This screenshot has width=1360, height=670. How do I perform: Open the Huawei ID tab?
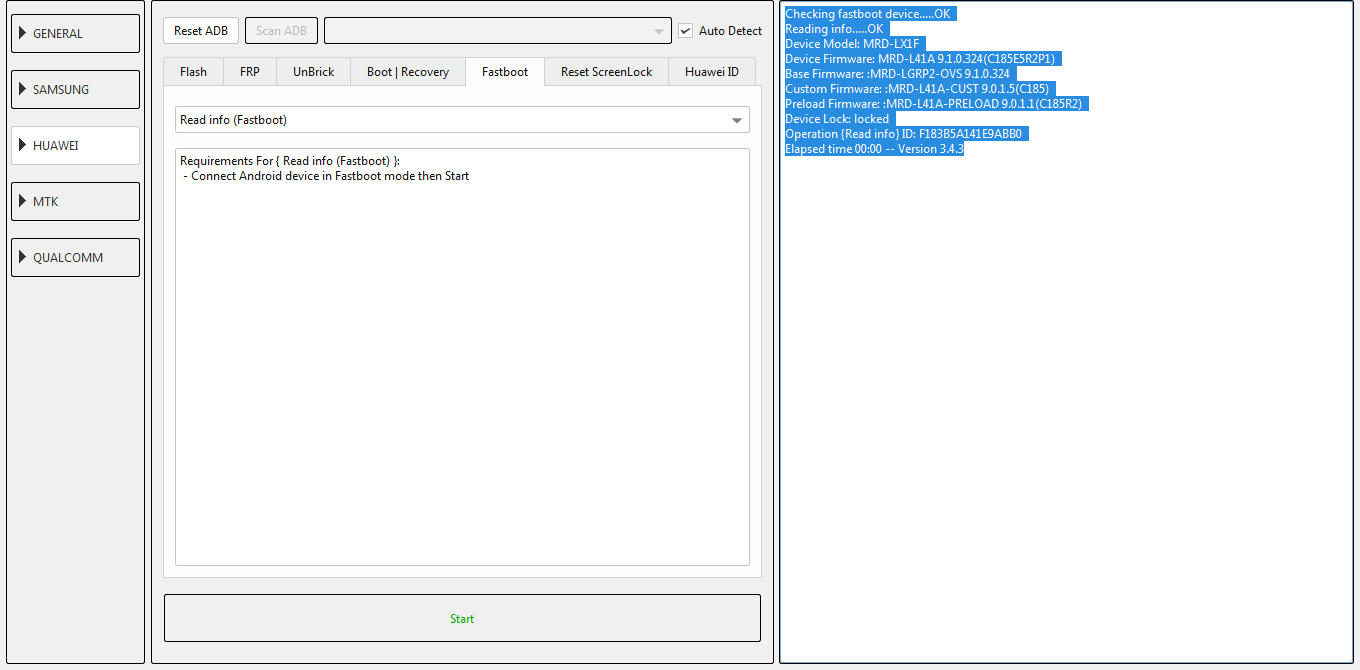click(711, 72)
